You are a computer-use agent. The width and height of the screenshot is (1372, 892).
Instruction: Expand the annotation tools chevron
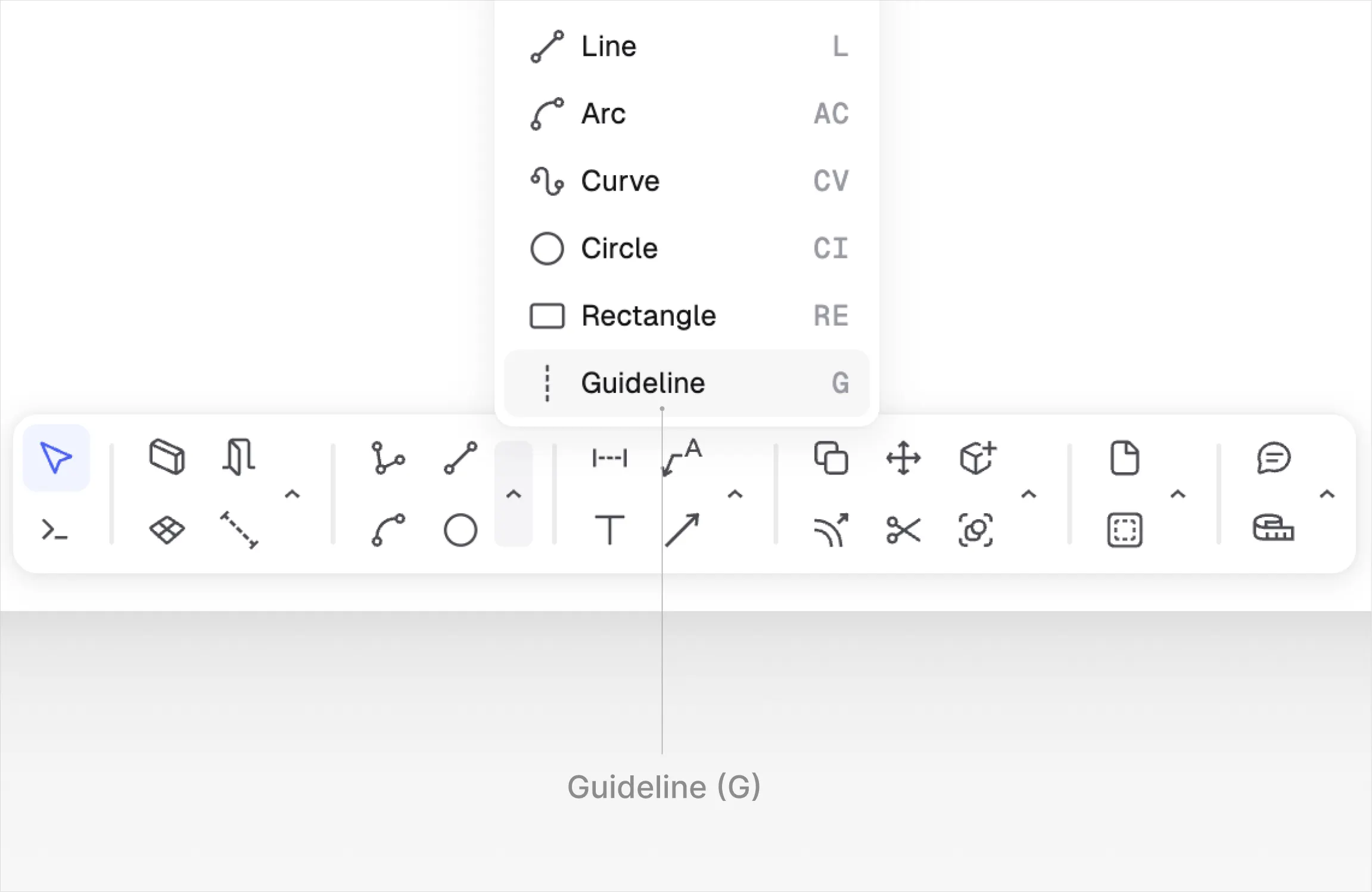click(735, 494)
